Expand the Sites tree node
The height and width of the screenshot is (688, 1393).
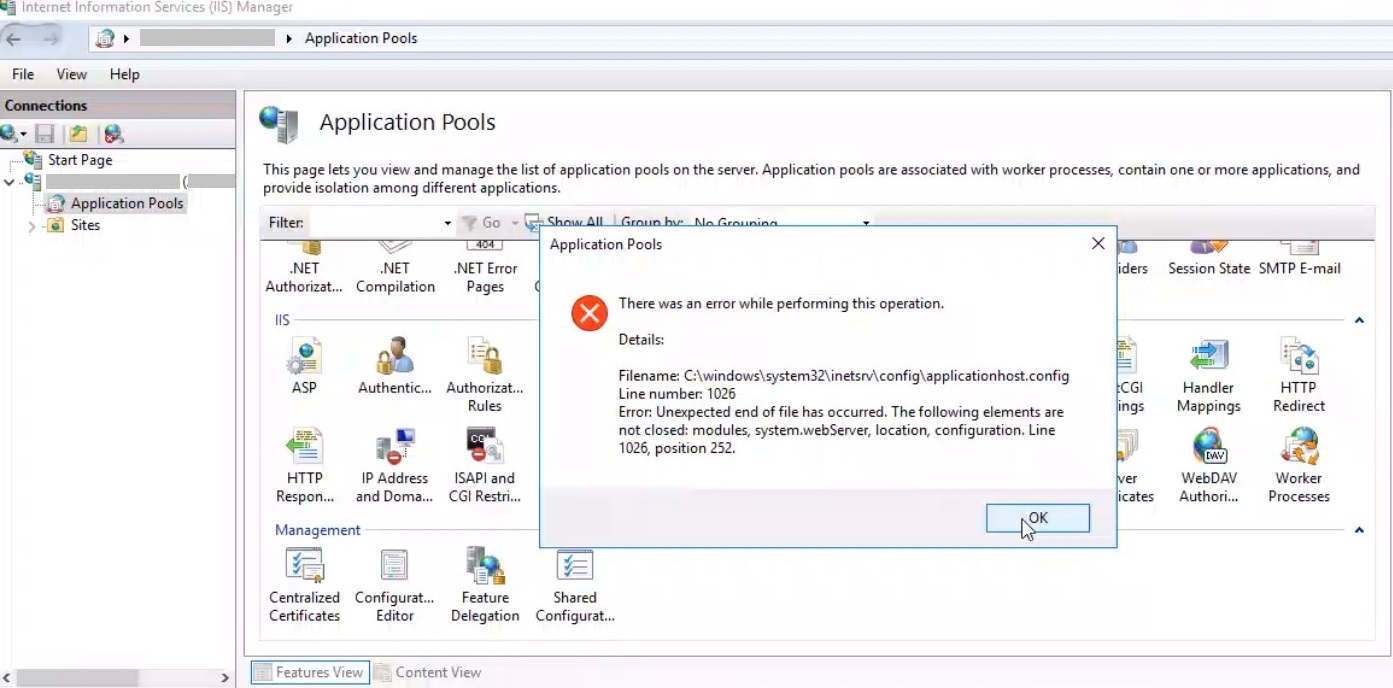click(x=30, y=225)
